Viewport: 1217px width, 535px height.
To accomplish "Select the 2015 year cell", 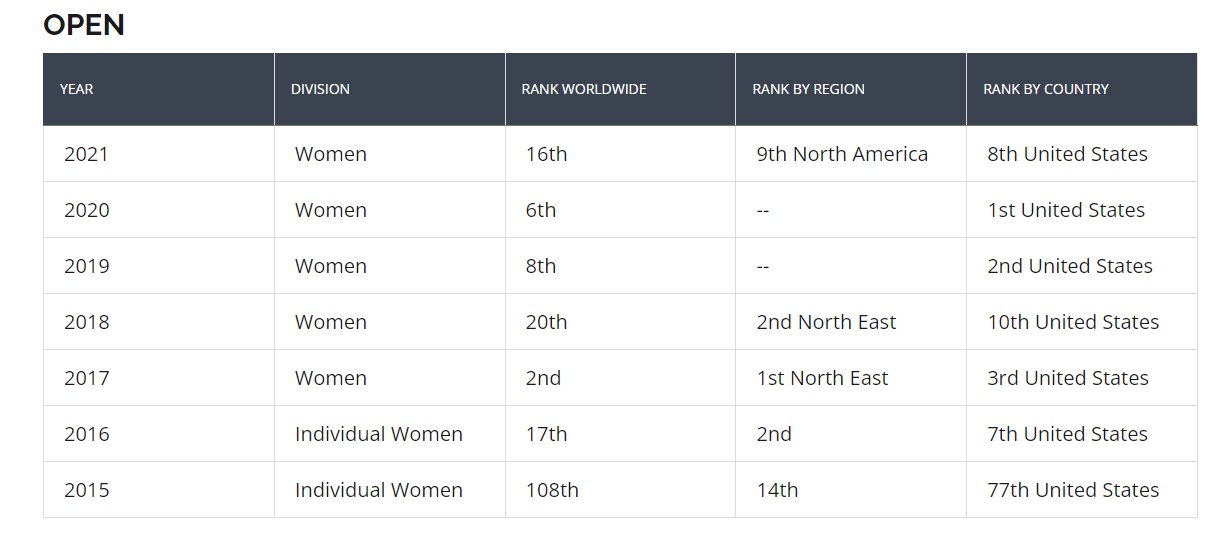I will click(x=86, y=490).
